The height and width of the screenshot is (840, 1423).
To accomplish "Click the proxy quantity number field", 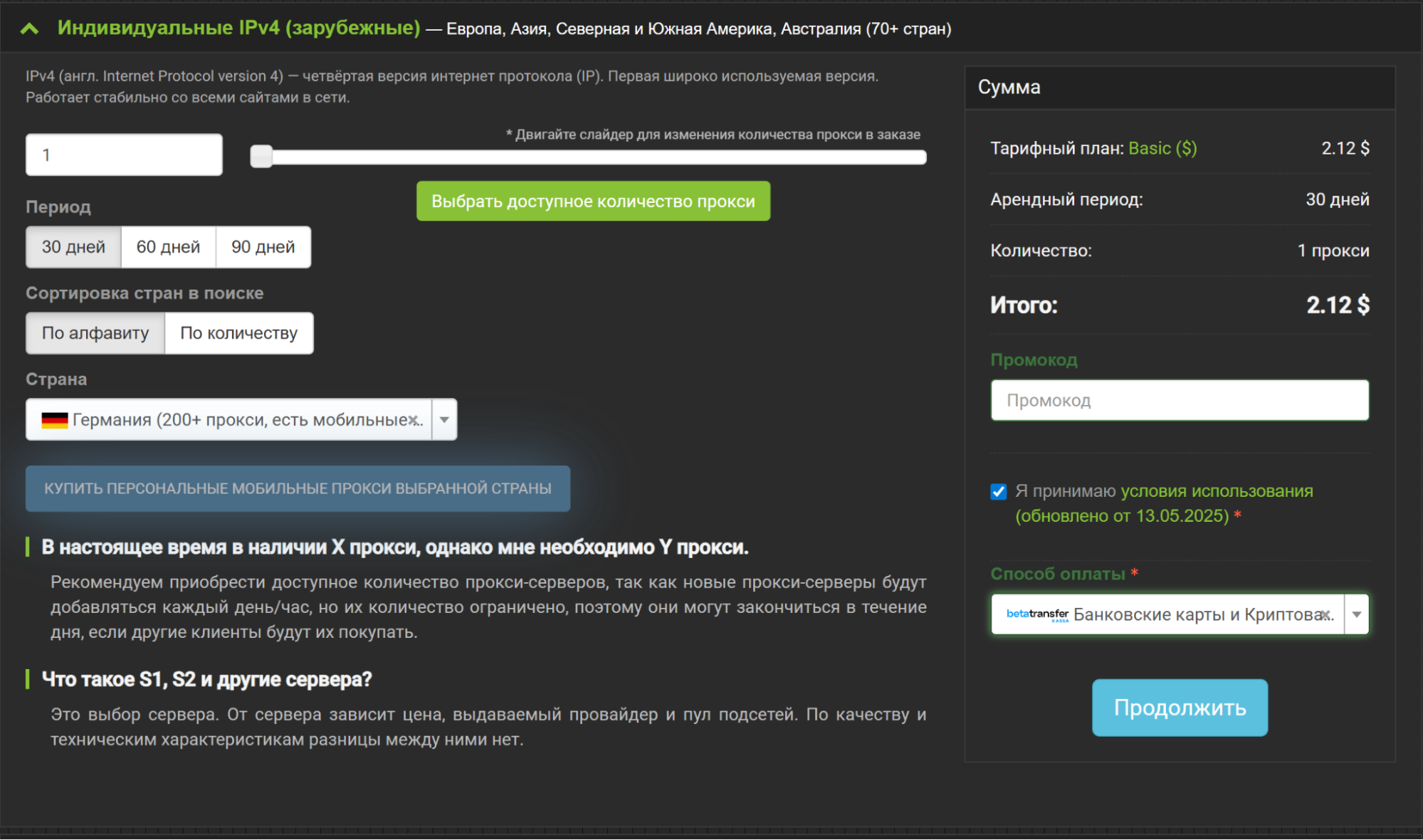I will pyautogui.click(x=124, y=154).
